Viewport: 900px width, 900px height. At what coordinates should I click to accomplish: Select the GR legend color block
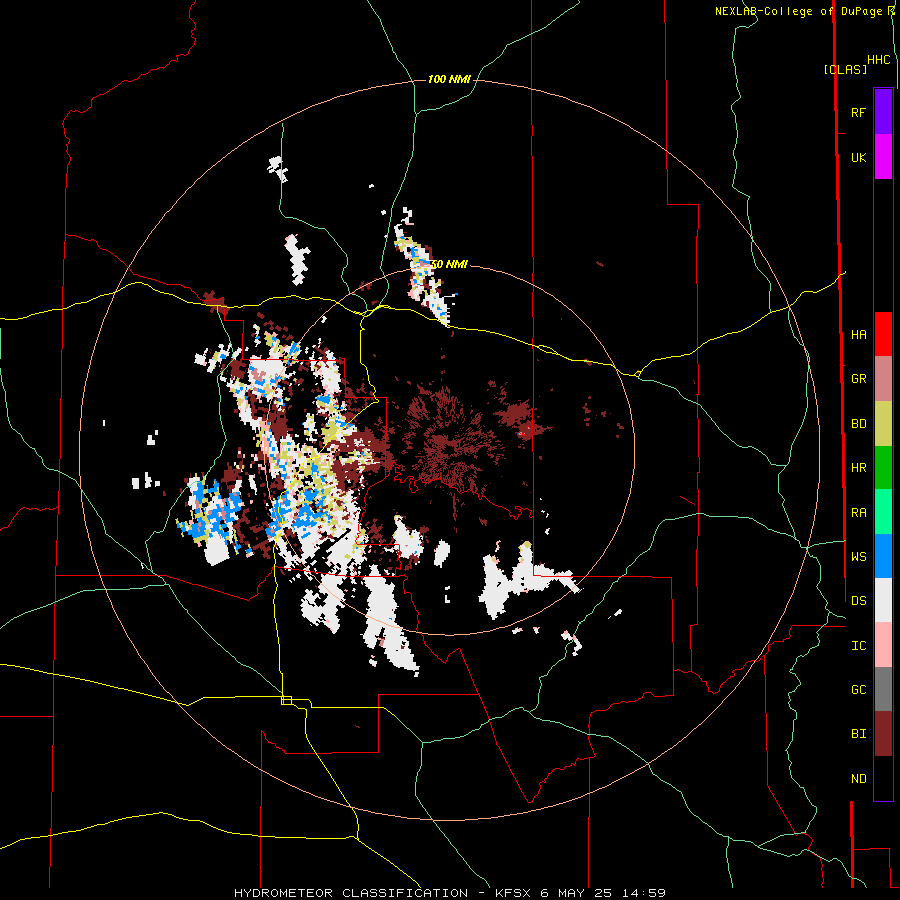883,378
